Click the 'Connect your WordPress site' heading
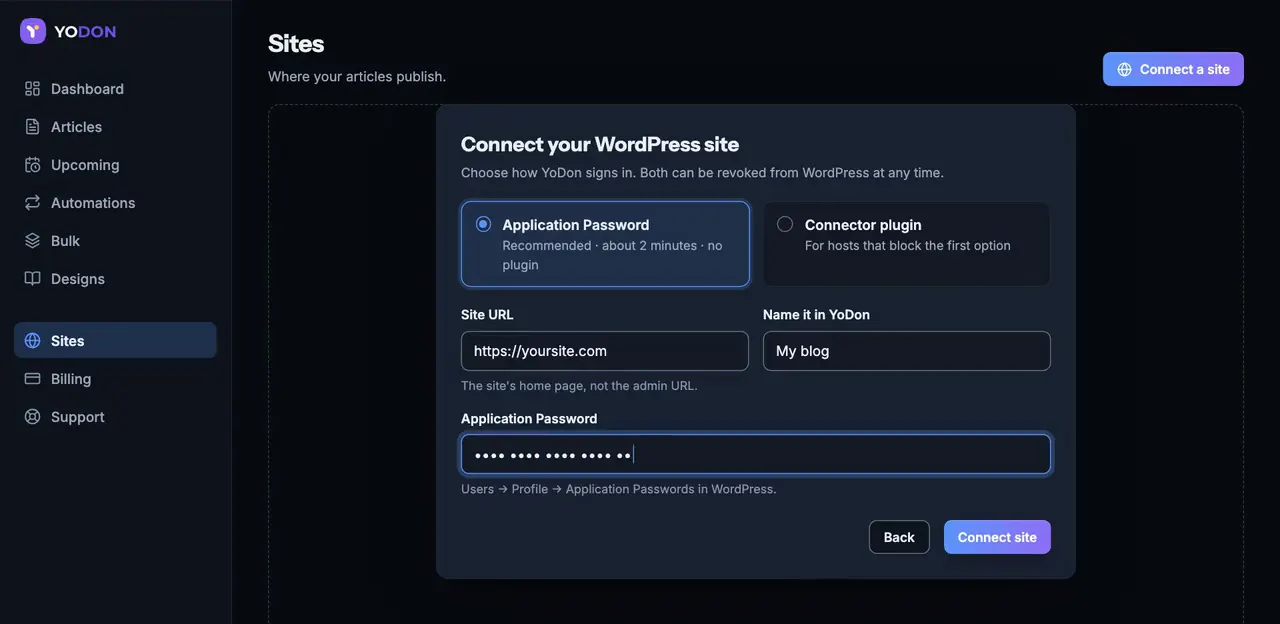The height and width of the screenshot is (624, 1280). [600, 144]
